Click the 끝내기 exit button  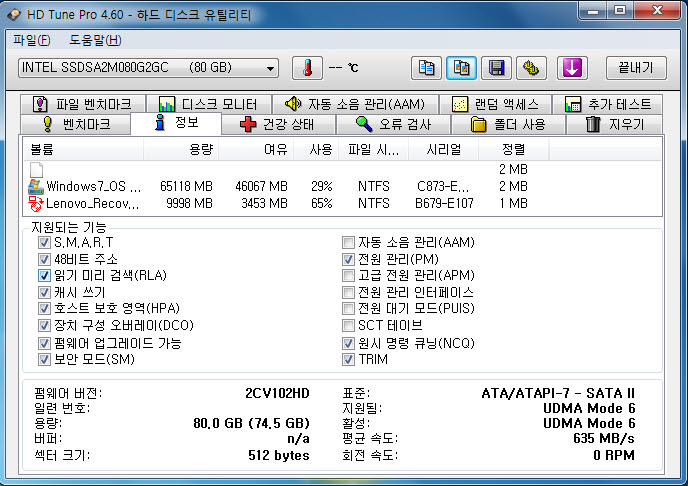click(x=636, y=68)
